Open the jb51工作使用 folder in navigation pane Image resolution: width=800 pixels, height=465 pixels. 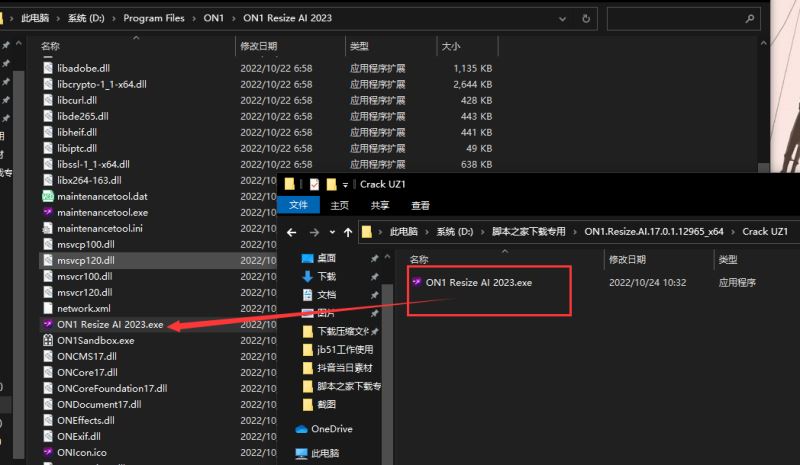point(338,350)
